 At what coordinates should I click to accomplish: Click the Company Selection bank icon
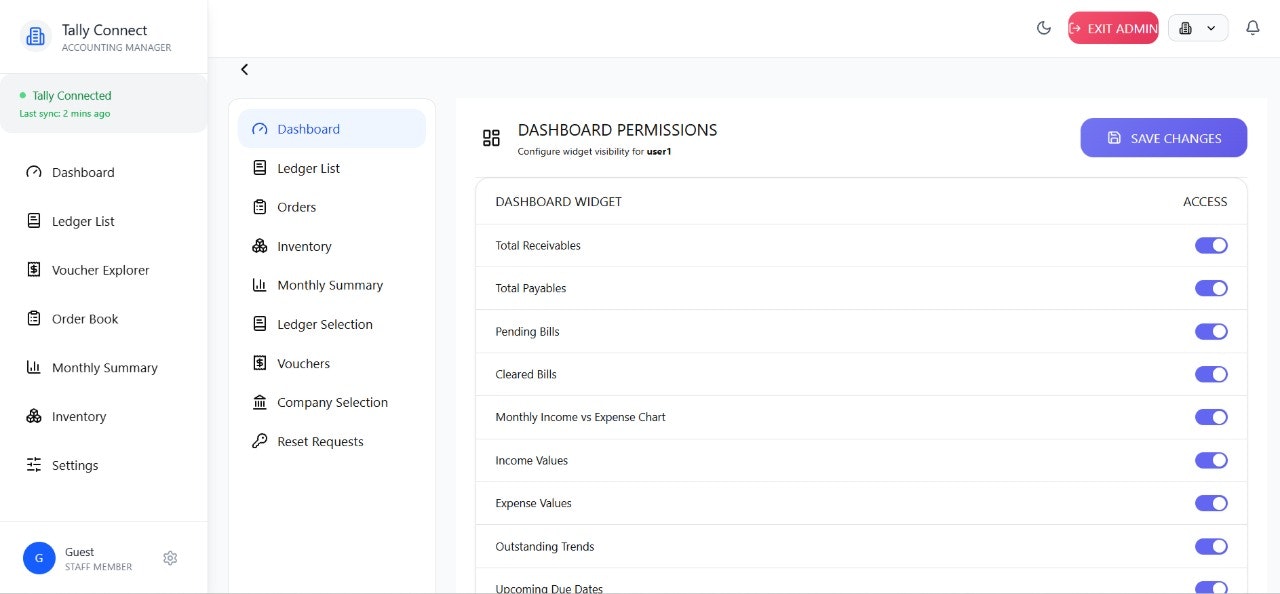[x=260, y=402]
